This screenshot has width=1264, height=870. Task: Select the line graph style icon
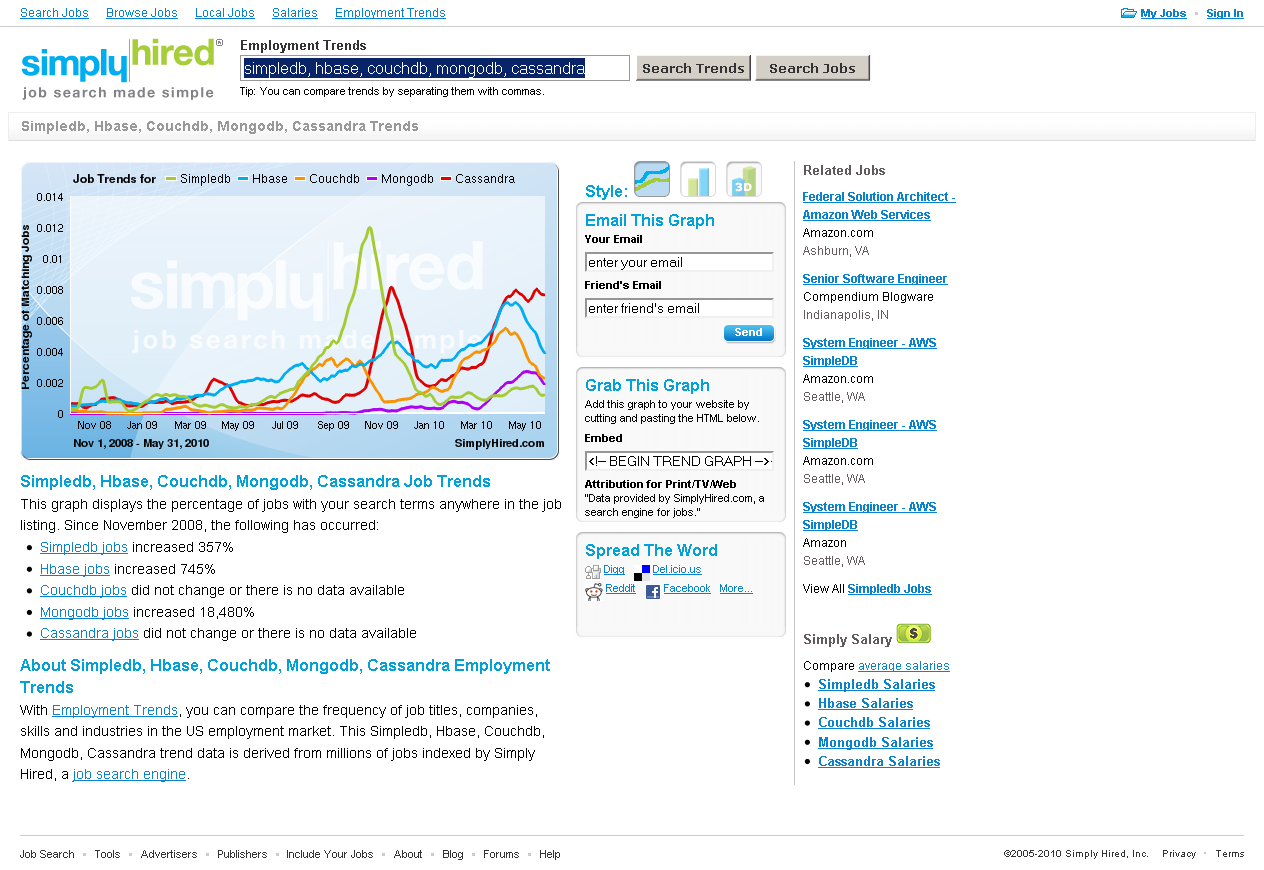(x=652, y=179)
